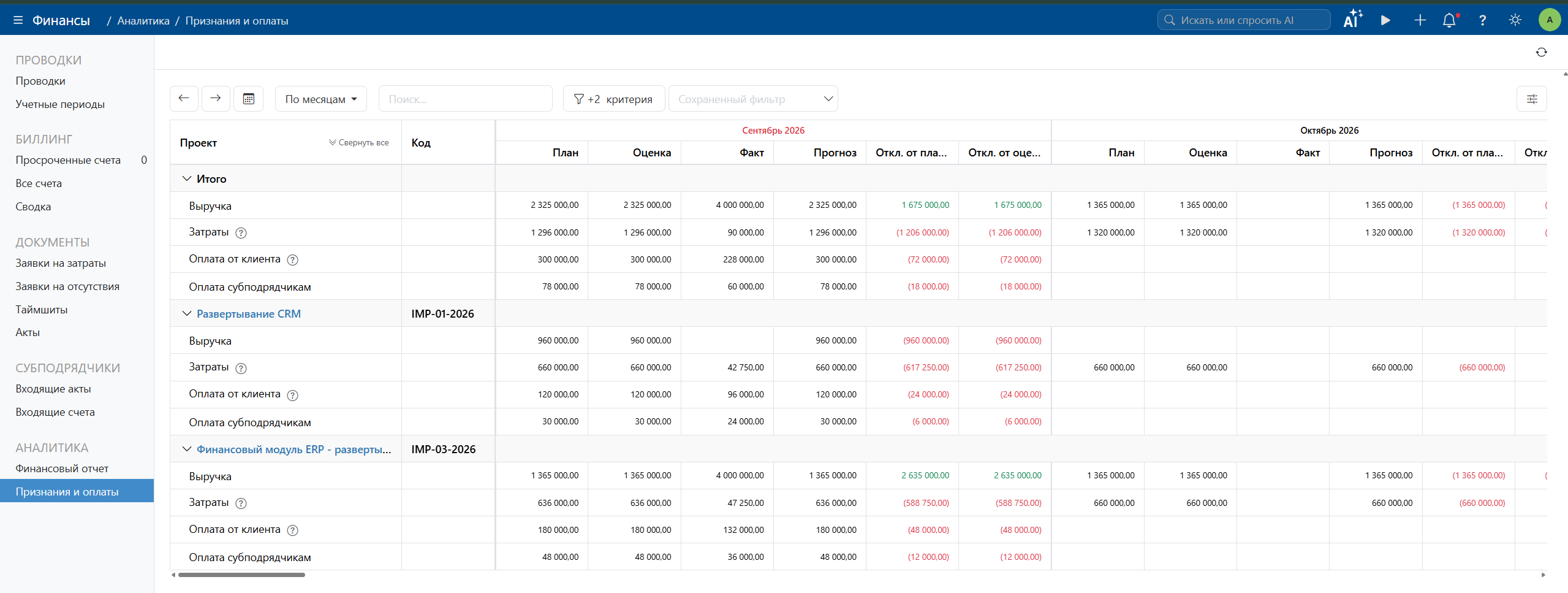Open Сводка in the sidebar
The image size is (1568, 593).
pos(33,207)
